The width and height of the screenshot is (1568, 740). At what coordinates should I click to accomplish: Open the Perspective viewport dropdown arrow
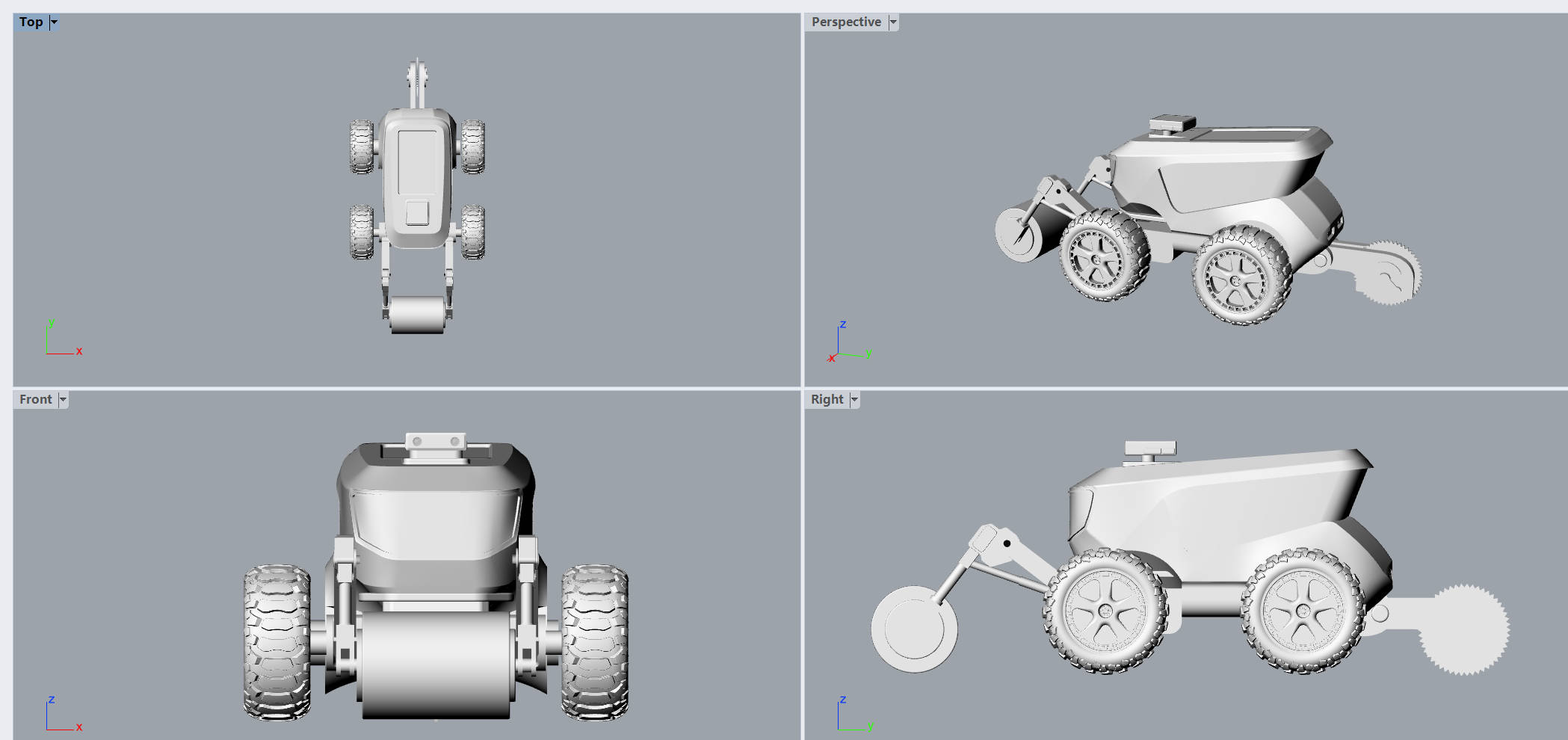[893, 22]
